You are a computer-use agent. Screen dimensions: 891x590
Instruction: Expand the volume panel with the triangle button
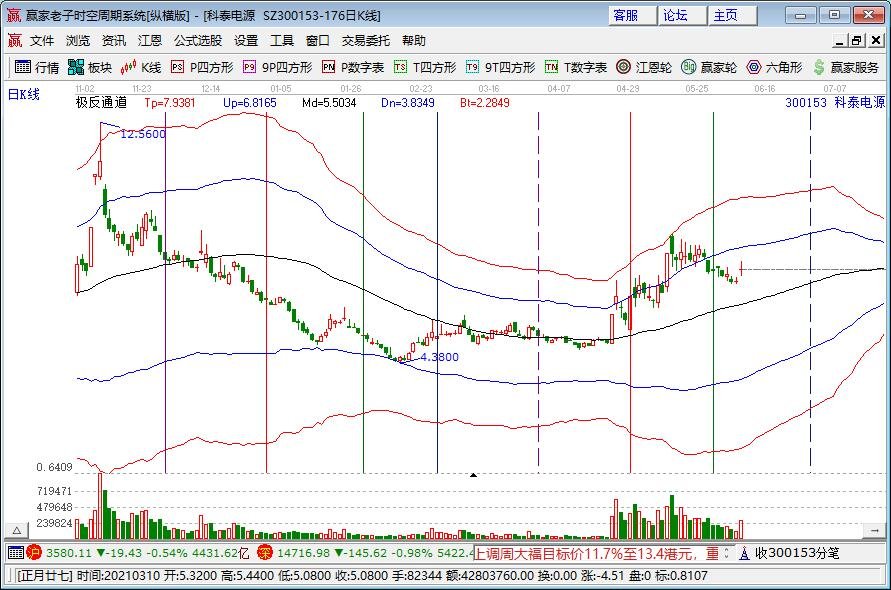tap(16, 530)
